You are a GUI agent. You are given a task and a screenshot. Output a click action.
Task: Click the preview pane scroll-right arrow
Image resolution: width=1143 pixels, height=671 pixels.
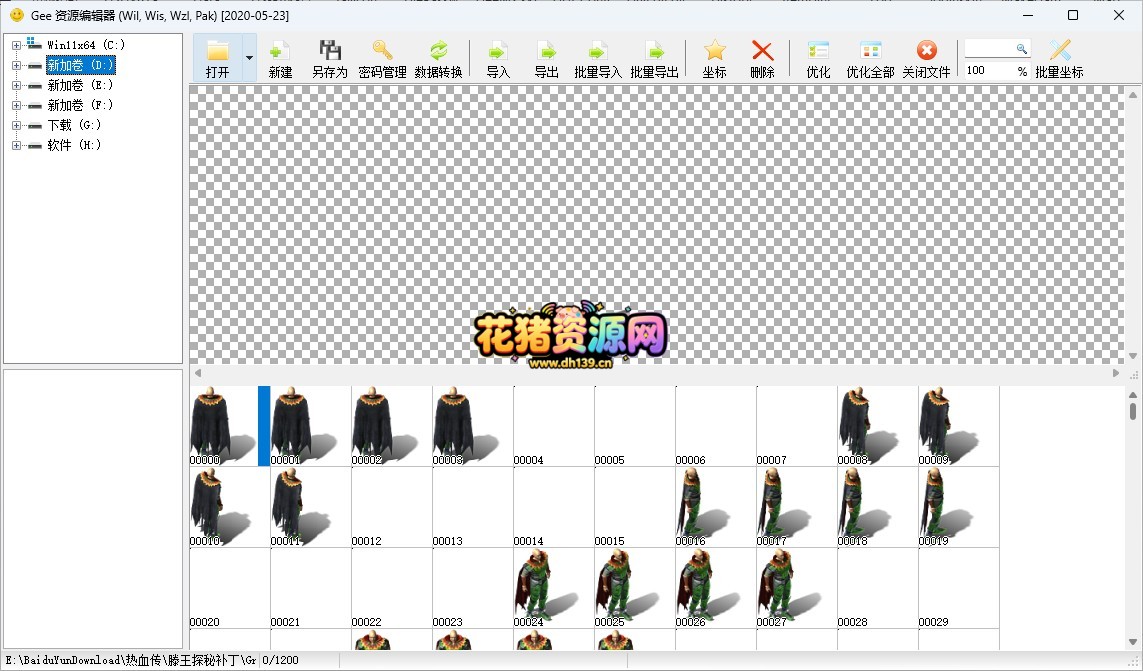pos(1115,373)
